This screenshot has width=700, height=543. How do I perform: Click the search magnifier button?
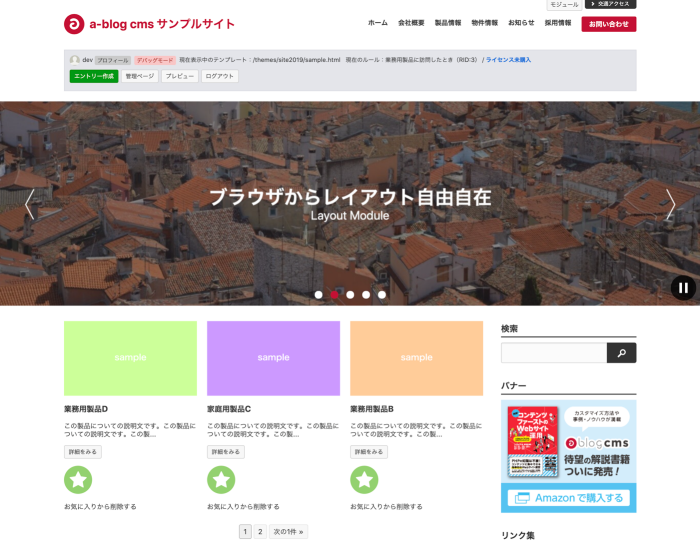pyautogui.click(x=621, y=353)
